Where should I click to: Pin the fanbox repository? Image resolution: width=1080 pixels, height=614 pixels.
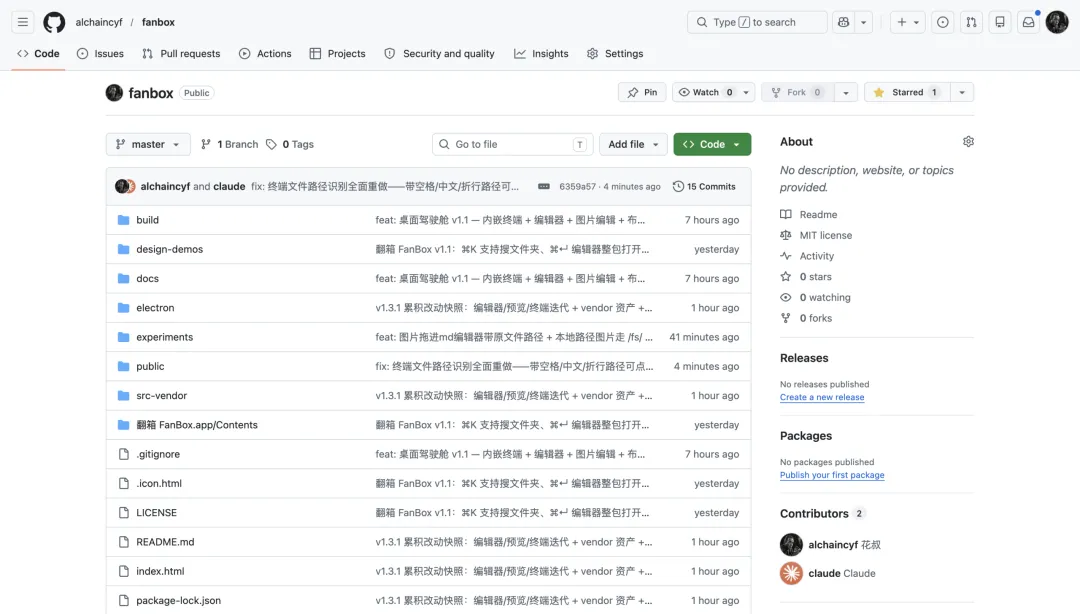[x=642, y=92]
